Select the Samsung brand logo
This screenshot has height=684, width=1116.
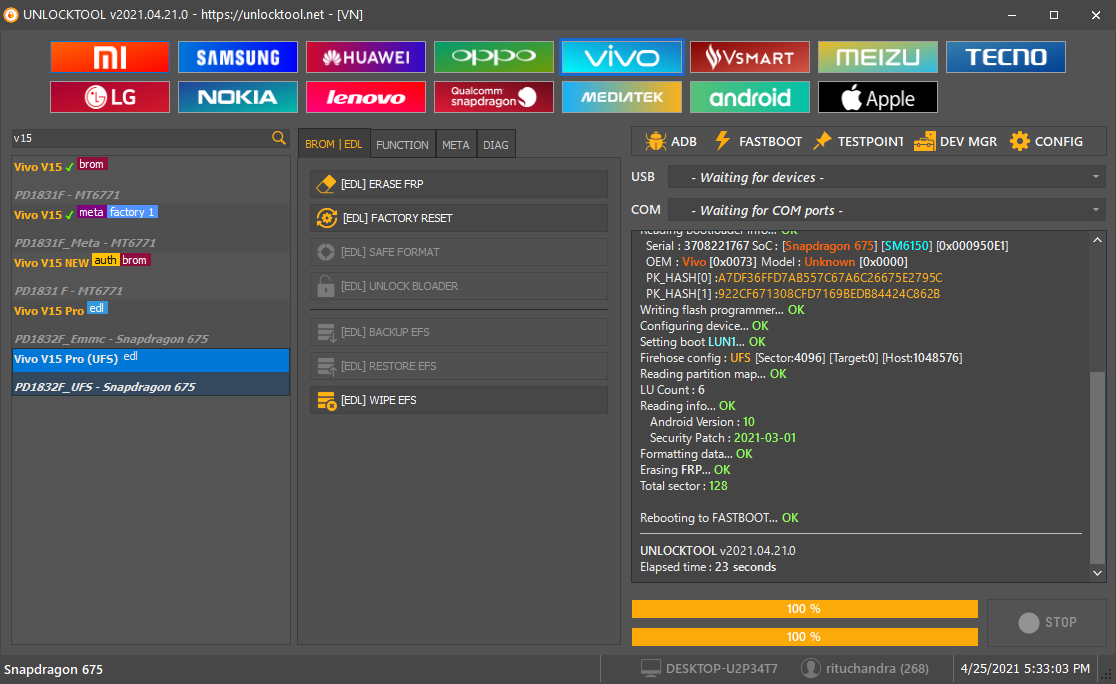point(238,57)
